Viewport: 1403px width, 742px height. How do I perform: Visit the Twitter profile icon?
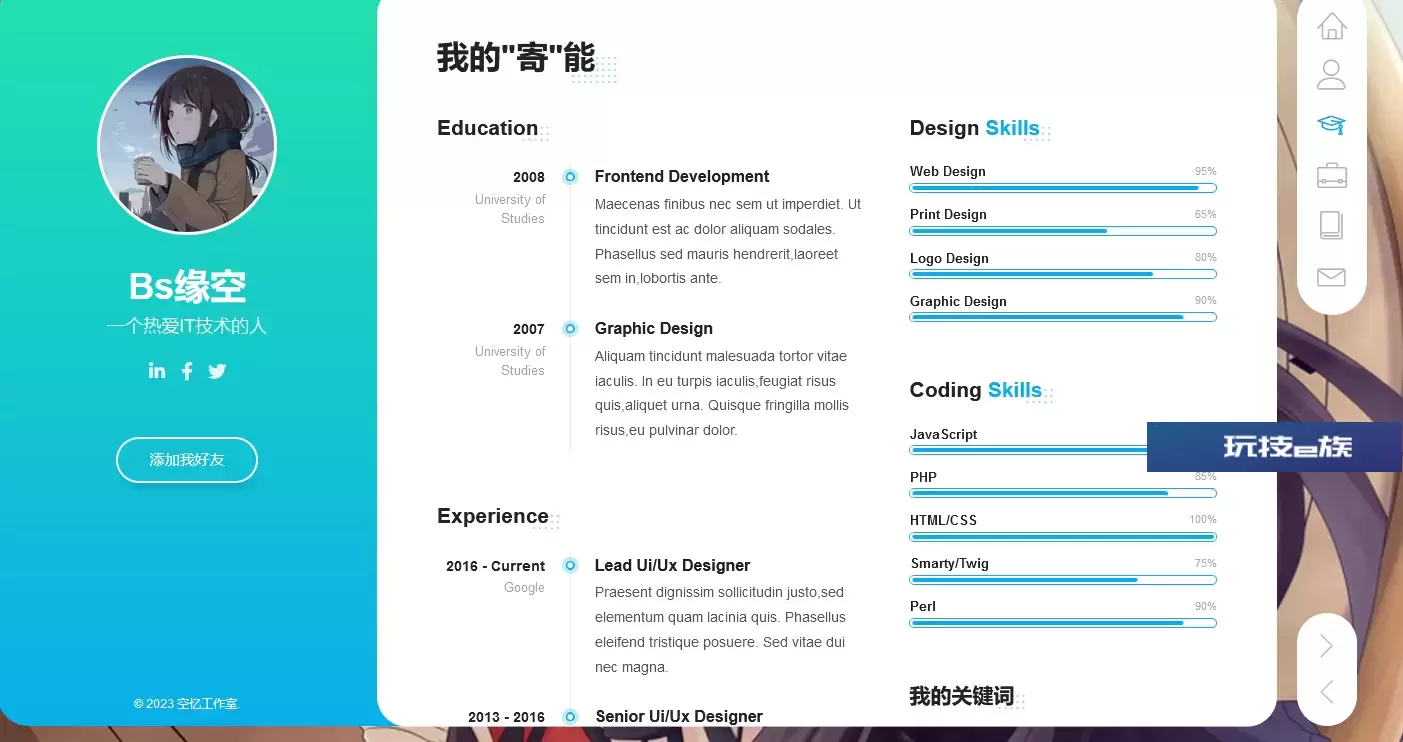tap(217, 371)
